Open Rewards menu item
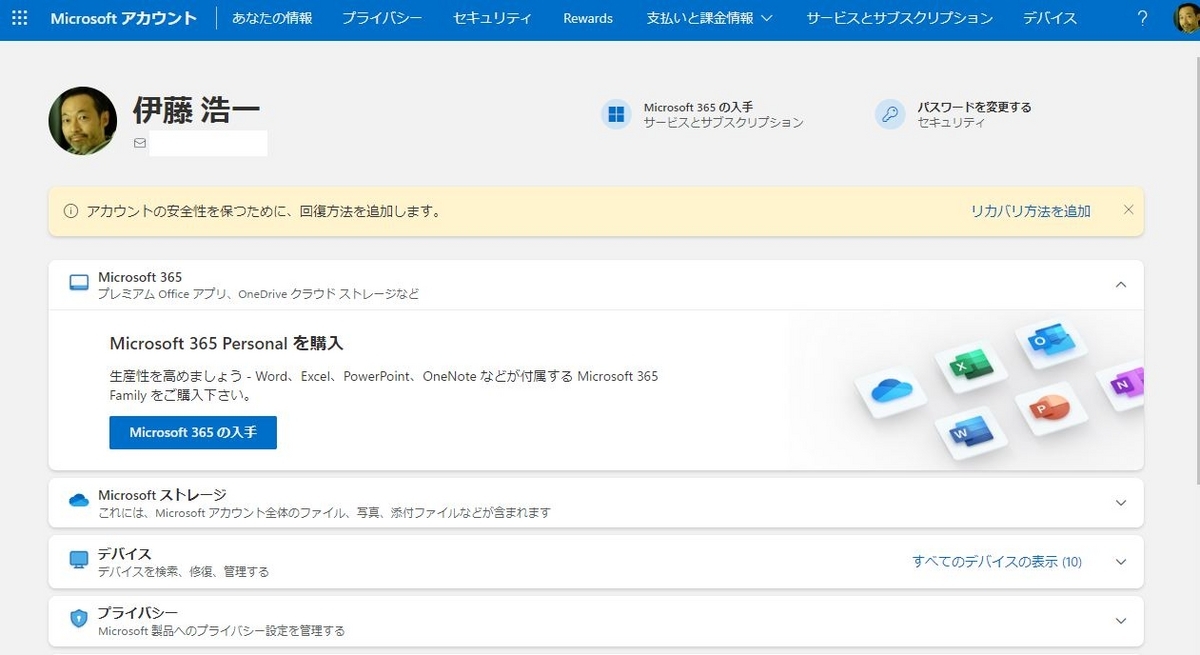 pyautogui.click(x=588, y=18)
